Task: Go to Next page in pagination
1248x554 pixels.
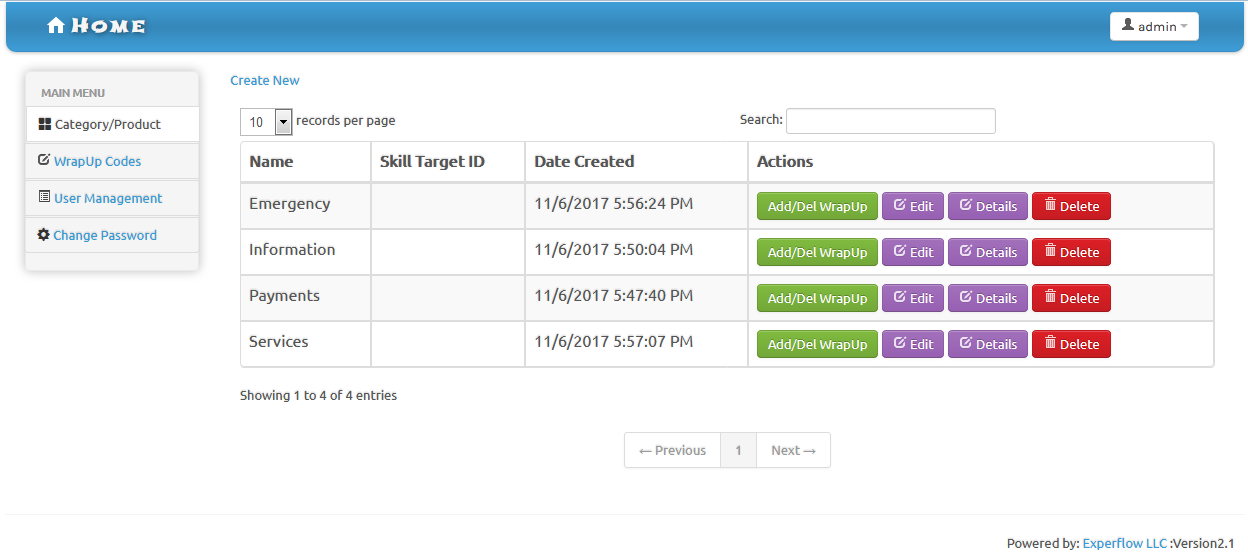Action: click(793, 450)
